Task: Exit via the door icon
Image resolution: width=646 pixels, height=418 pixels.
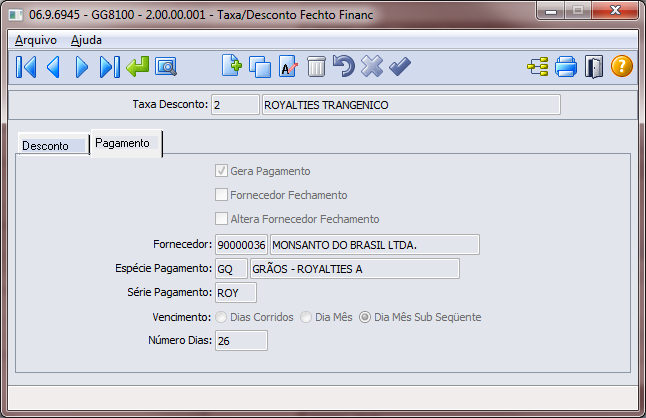Action: (594, 67)
